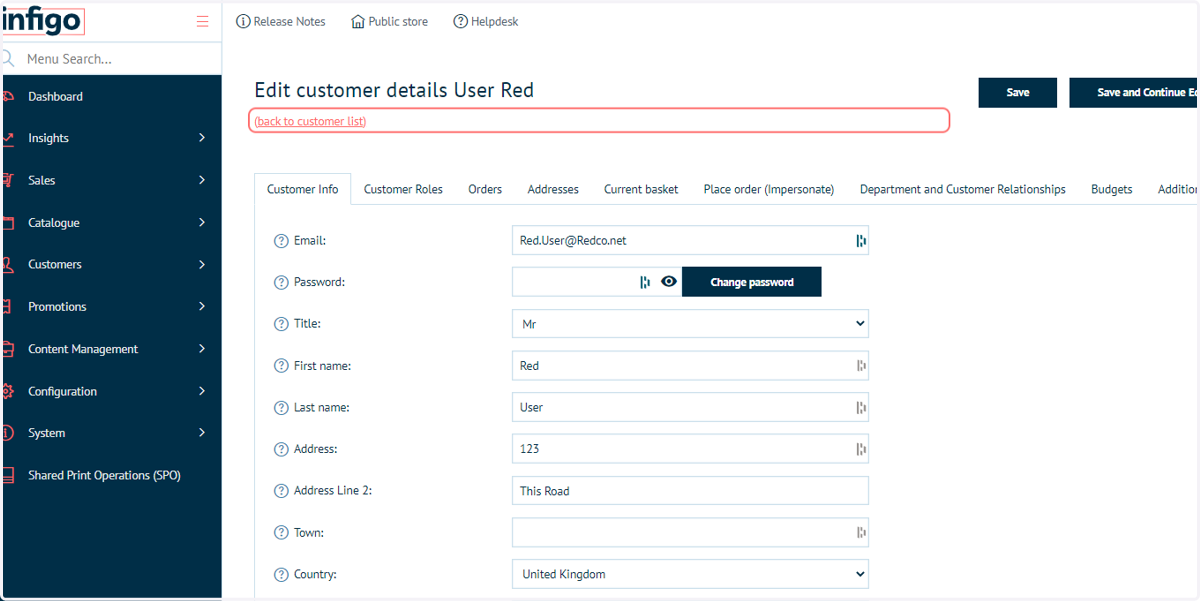Expand the Sales menu chevron
1200x601 pixels.
tap(202, 180)
